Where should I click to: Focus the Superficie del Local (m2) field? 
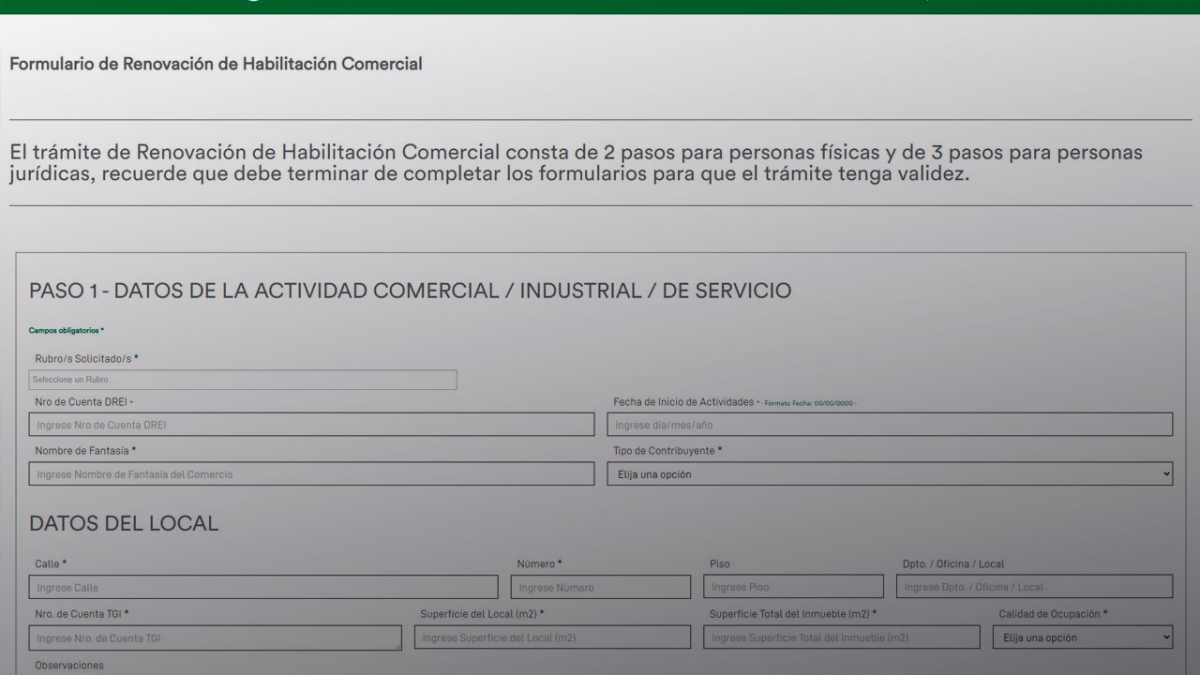(x=553, y=638)
